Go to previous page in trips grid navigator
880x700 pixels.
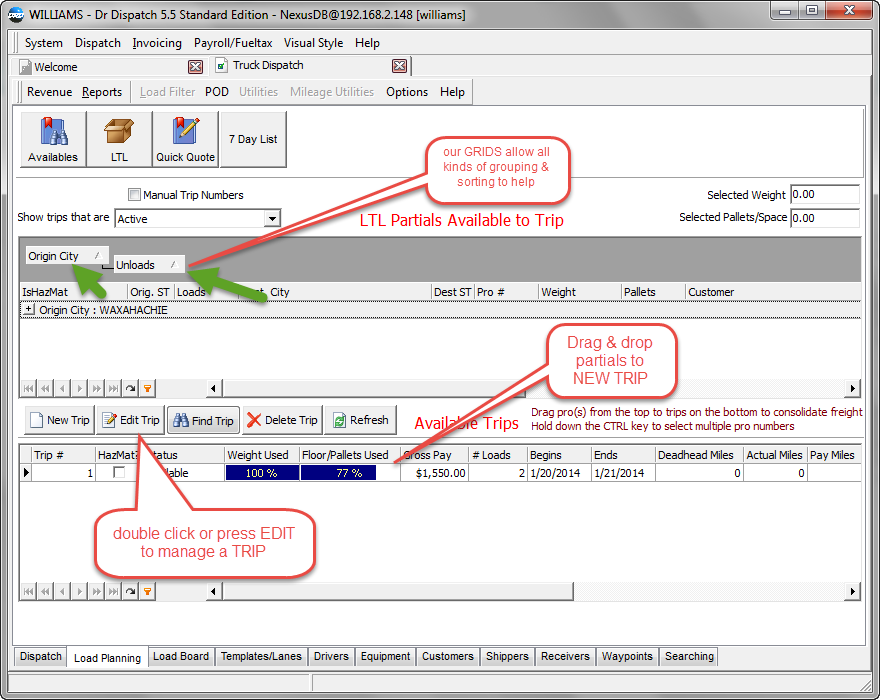click(x=45, y=591)
